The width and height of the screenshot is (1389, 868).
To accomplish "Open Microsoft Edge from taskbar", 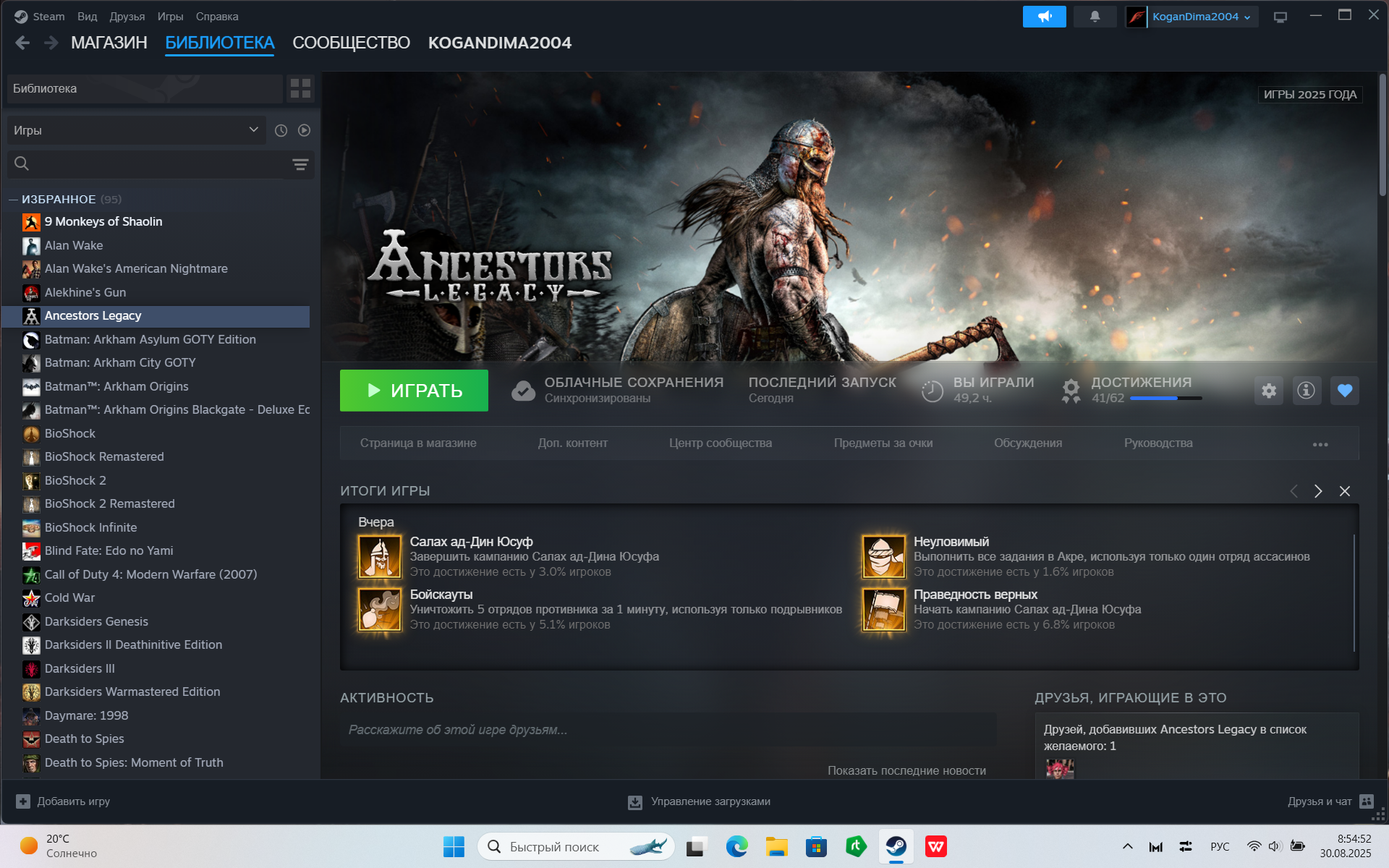I will click(736, 846).
